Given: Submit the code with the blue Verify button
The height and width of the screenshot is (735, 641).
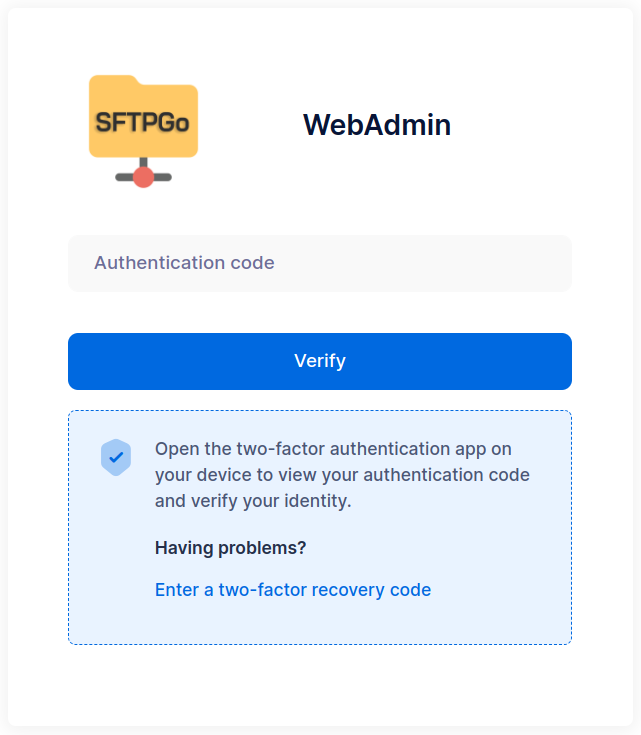Looking at the screenshot, I should 320,361.
